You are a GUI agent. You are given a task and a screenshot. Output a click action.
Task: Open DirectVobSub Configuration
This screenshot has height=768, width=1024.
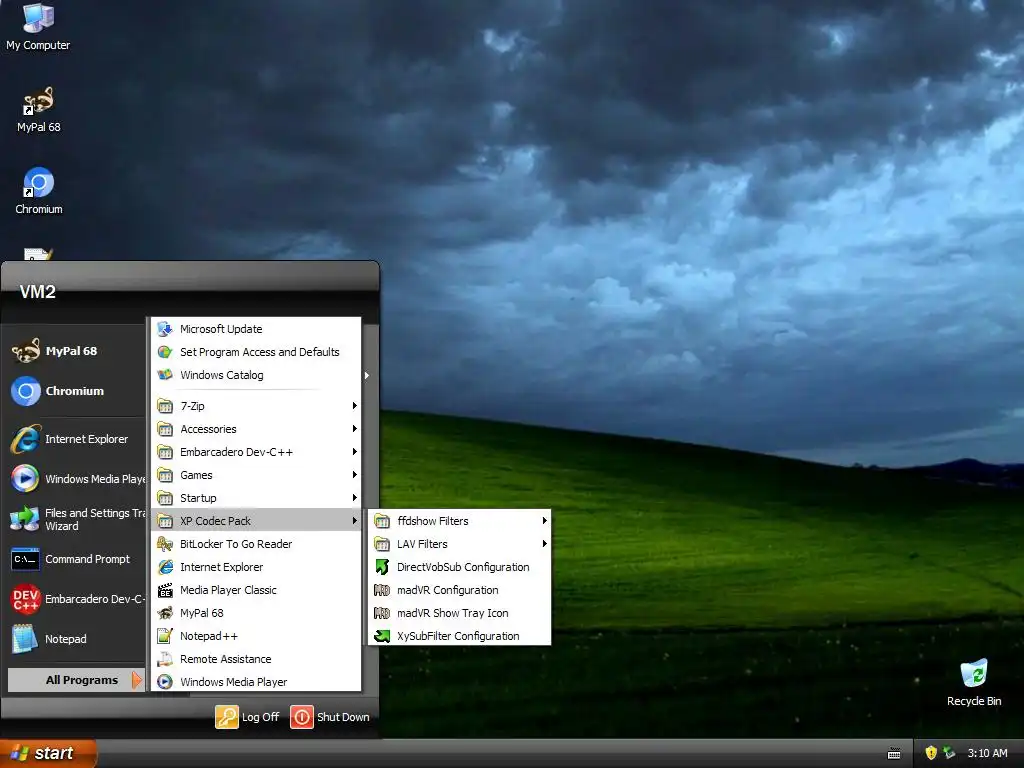coord(459,567)
